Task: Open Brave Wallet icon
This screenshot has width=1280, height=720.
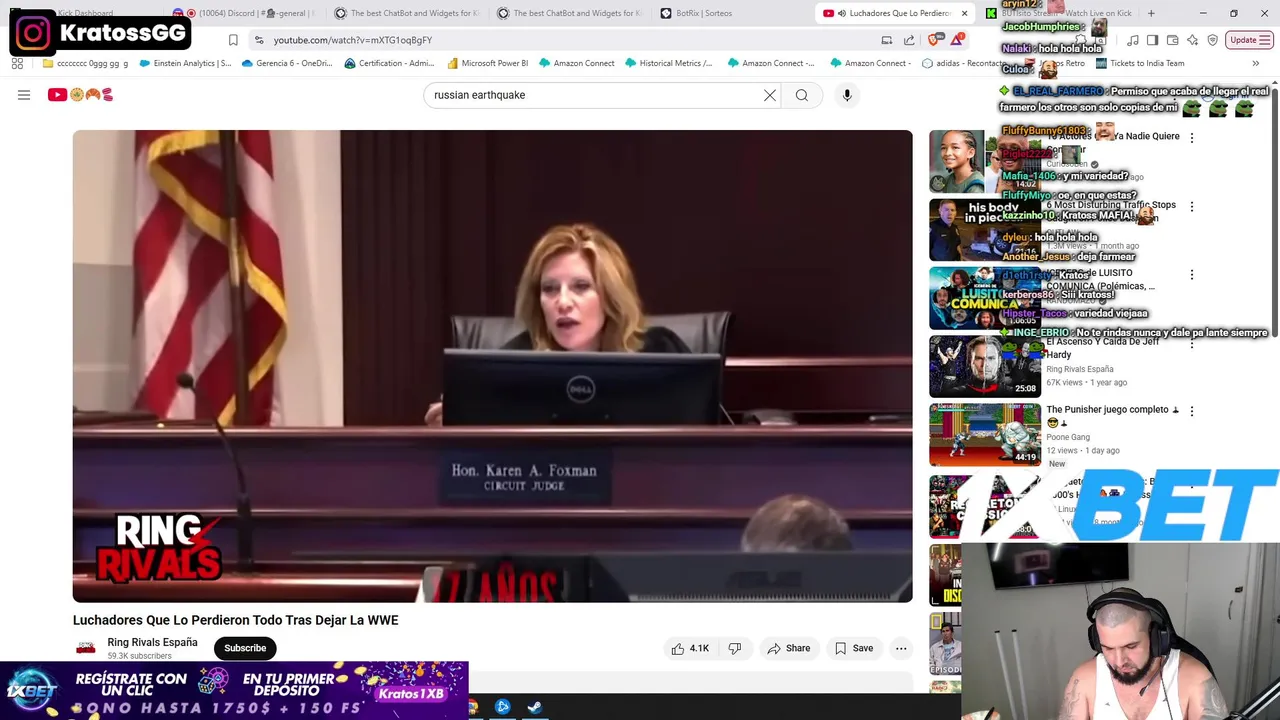Action: 1172,40
